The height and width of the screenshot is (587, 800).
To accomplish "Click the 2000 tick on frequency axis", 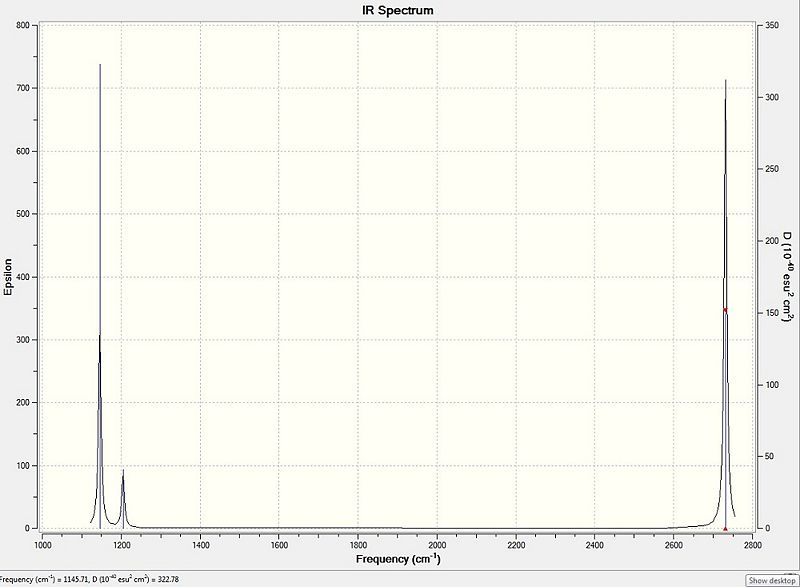I will pos(437,545).
